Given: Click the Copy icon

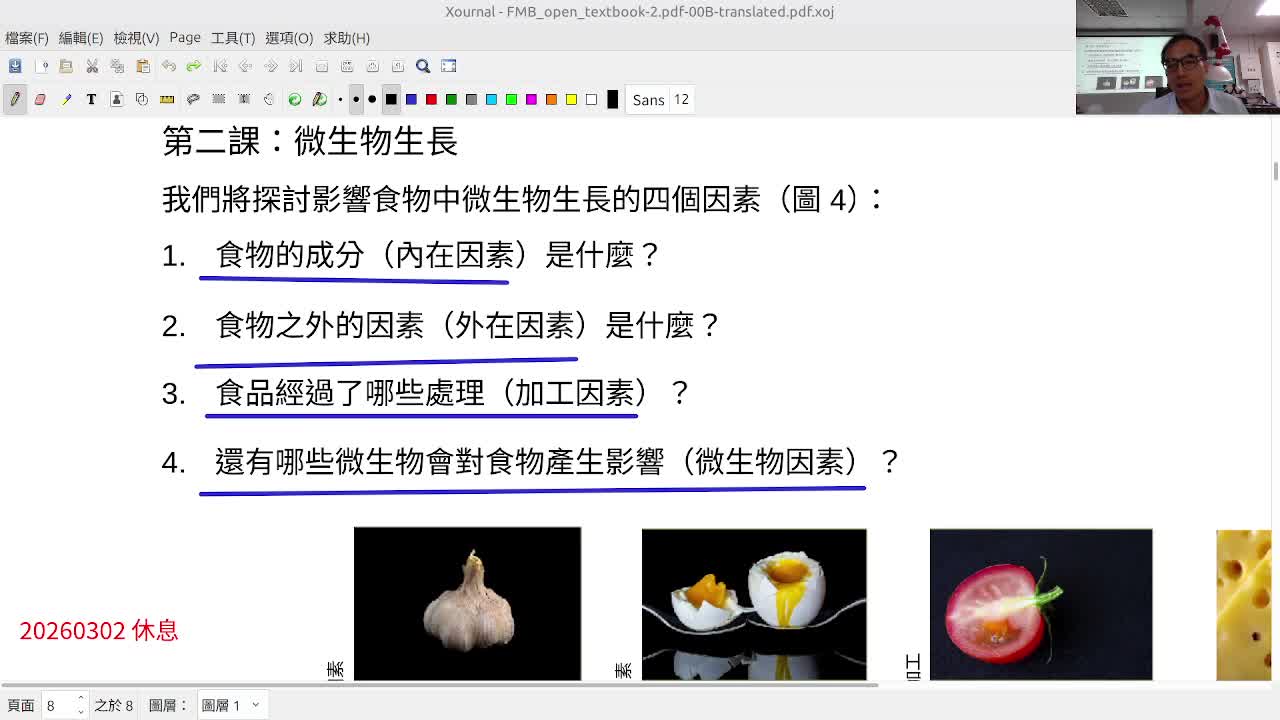Looking at the screenshot, I should pyautogui.click(x=117, y=66).
